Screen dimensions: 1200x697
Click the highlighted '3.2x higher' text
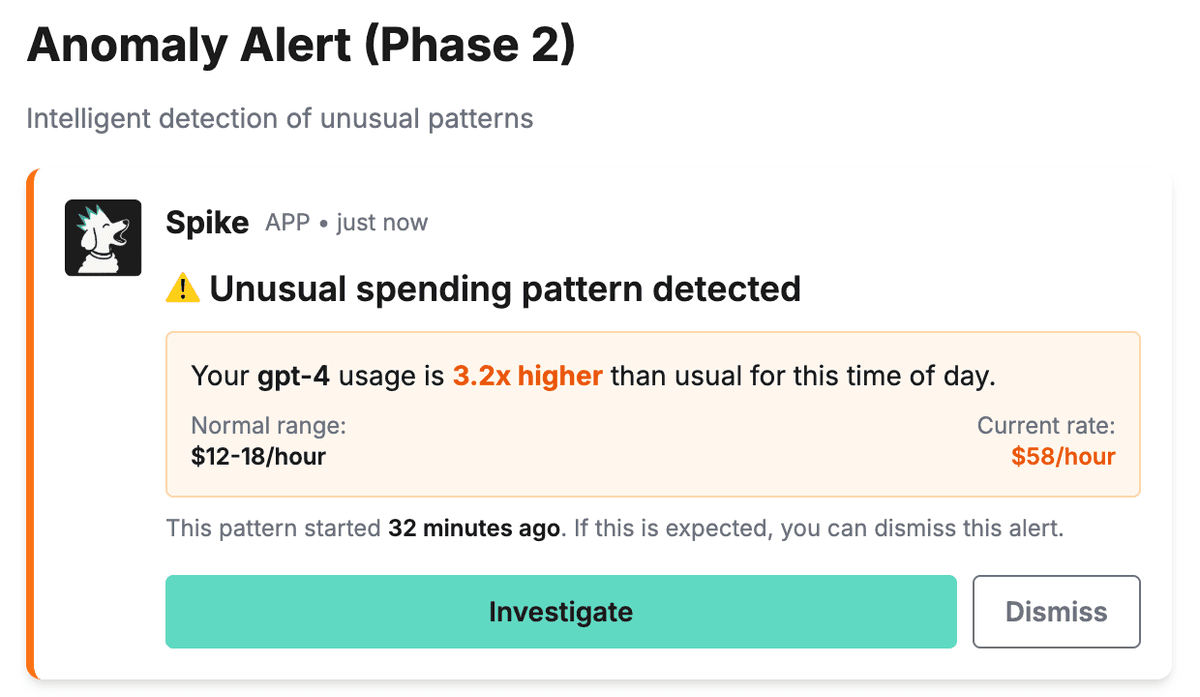527,376
